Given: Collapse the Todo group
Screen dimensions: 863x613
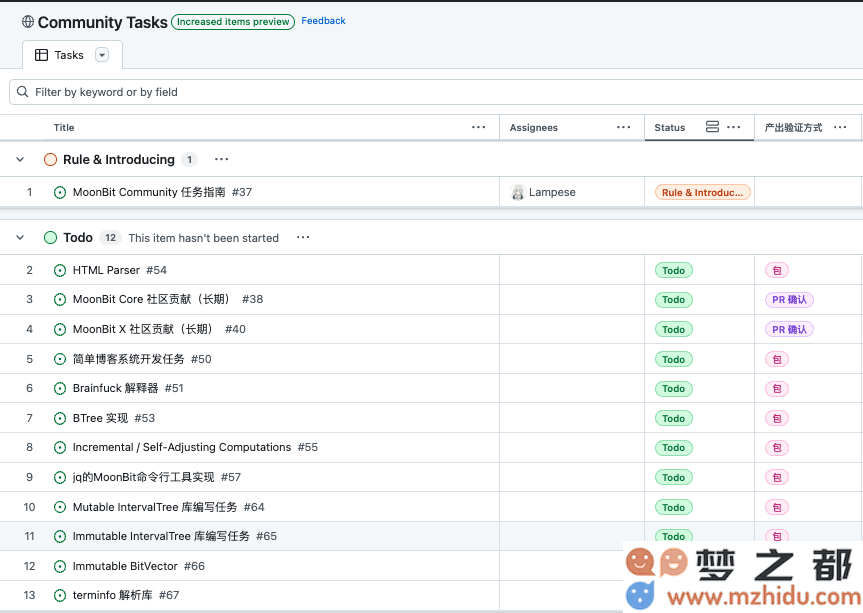Looking at the screenshot, I should (20, 238).
